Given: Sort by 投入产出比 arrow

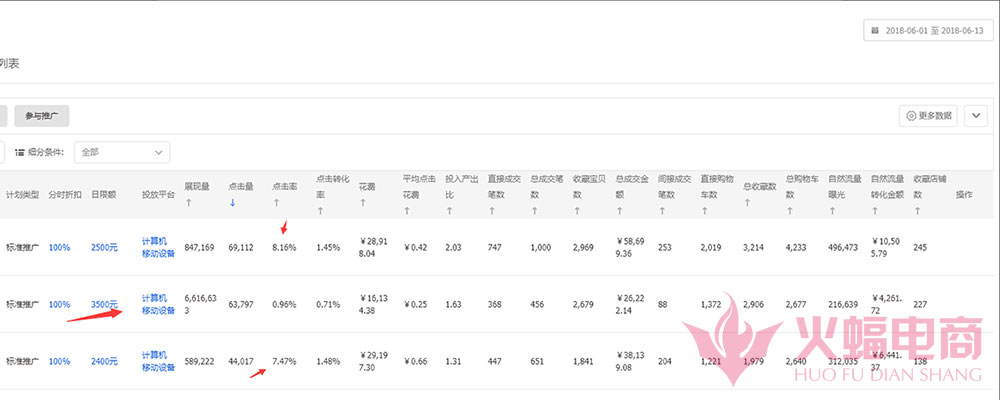Looking at the screenshot, I should coord(449,211).
